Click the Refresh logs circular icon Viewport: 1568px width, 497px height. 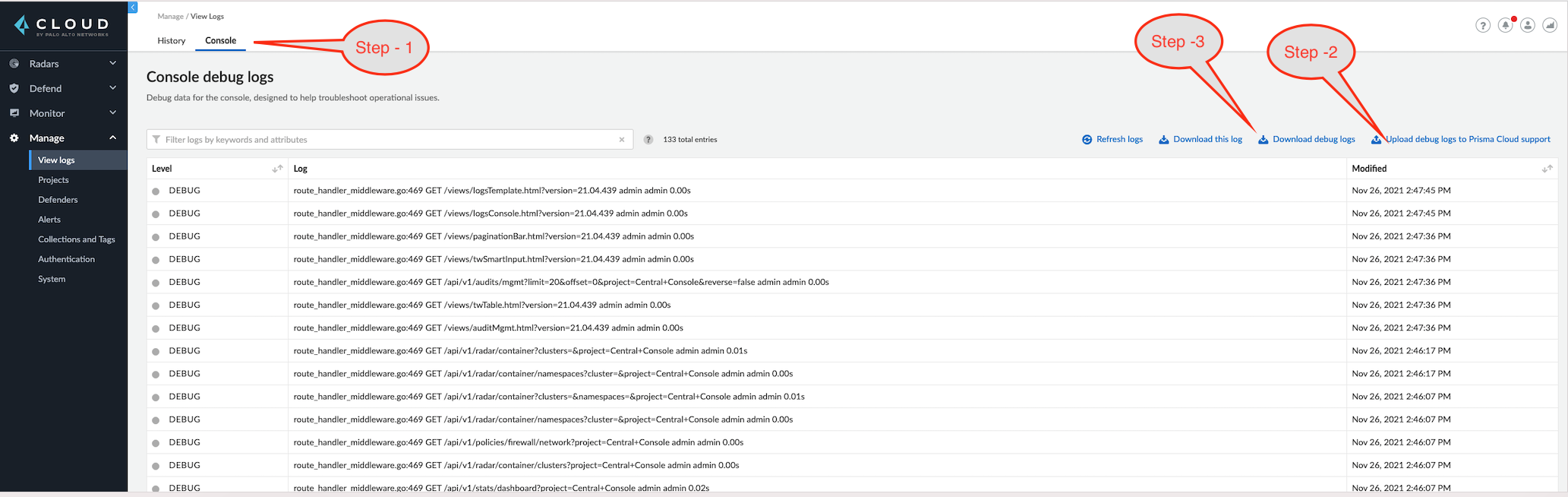pos(1087,139)
